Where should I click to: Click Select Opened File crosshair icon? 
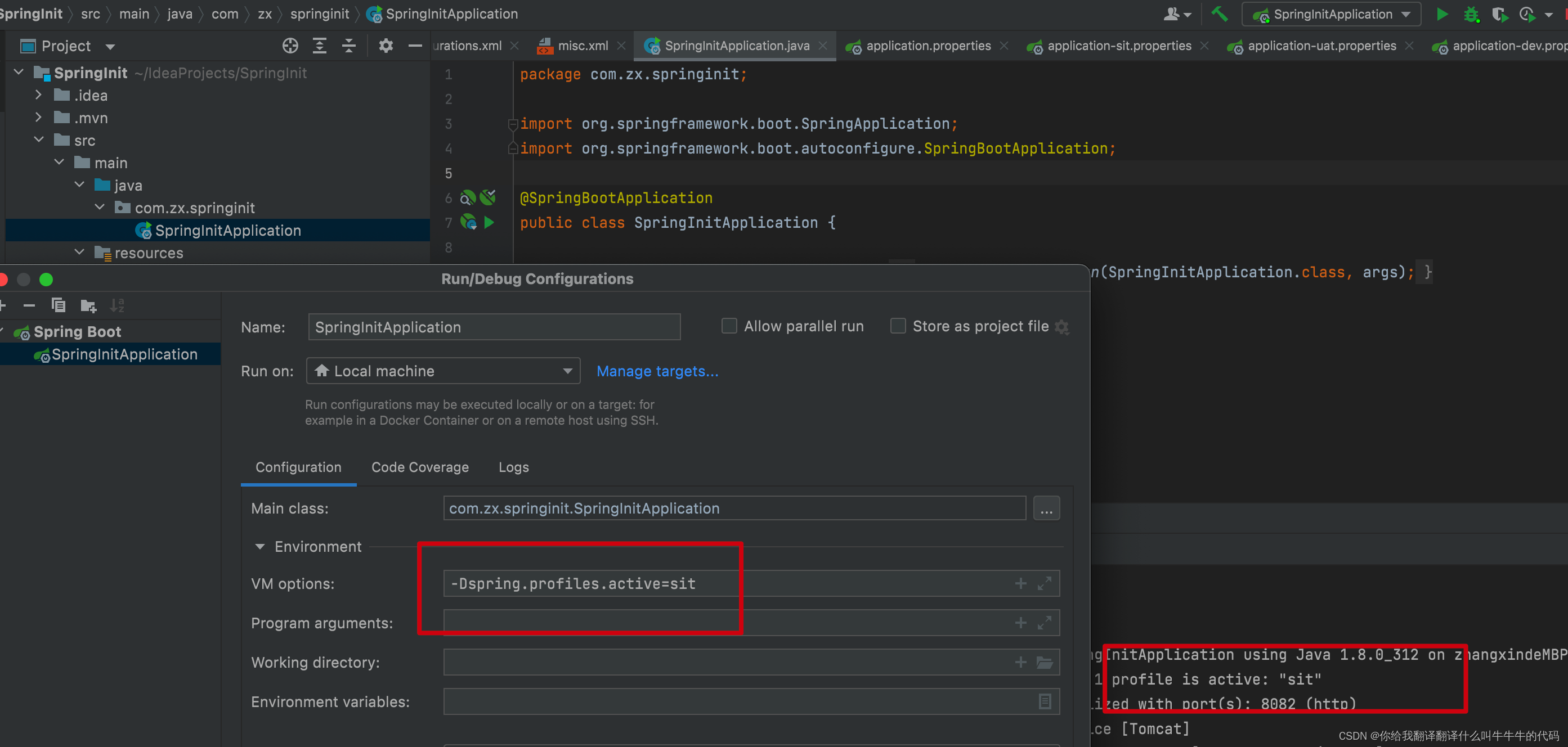pyautogui.click(x=290, y=46)
